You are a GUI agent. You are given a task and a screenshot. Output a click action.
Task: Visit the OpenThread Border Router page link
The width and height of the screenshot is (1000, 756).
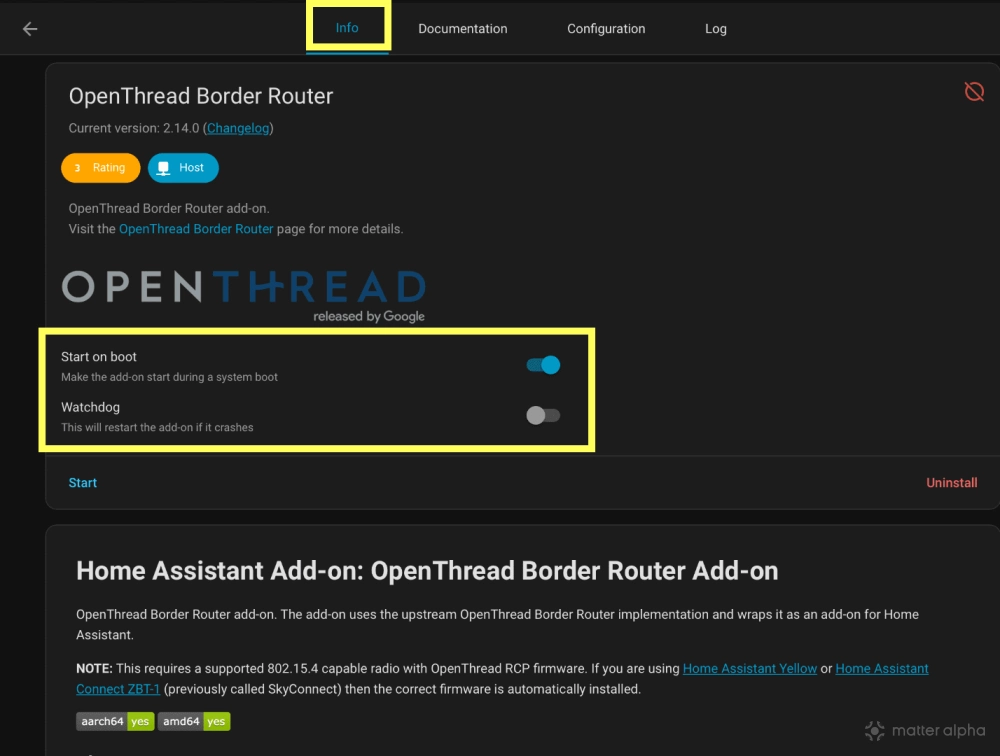pyautogui.click(x=196, y=228)
